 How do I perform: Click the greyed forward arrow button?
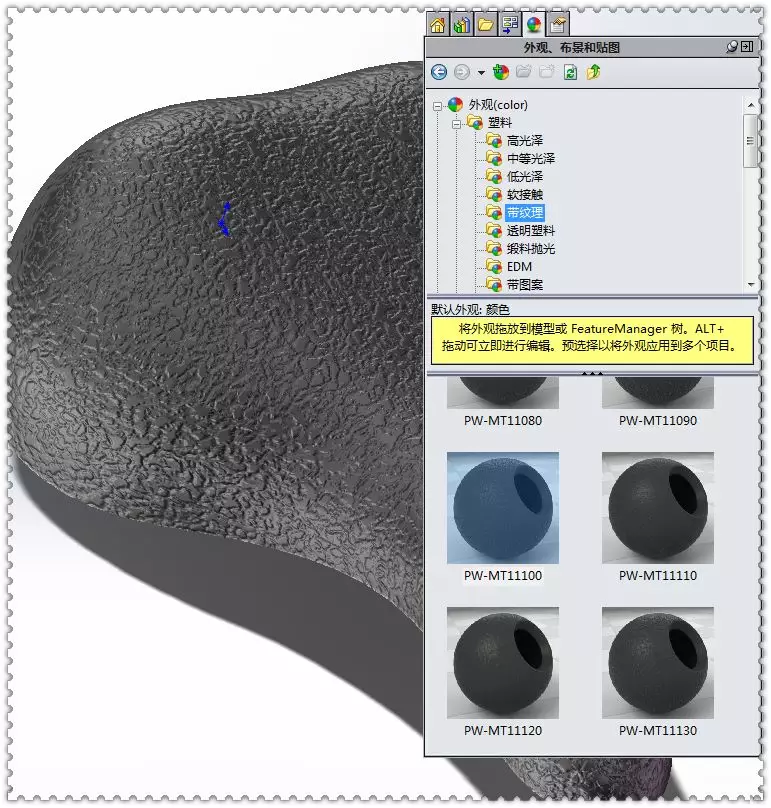pos(462,72)
